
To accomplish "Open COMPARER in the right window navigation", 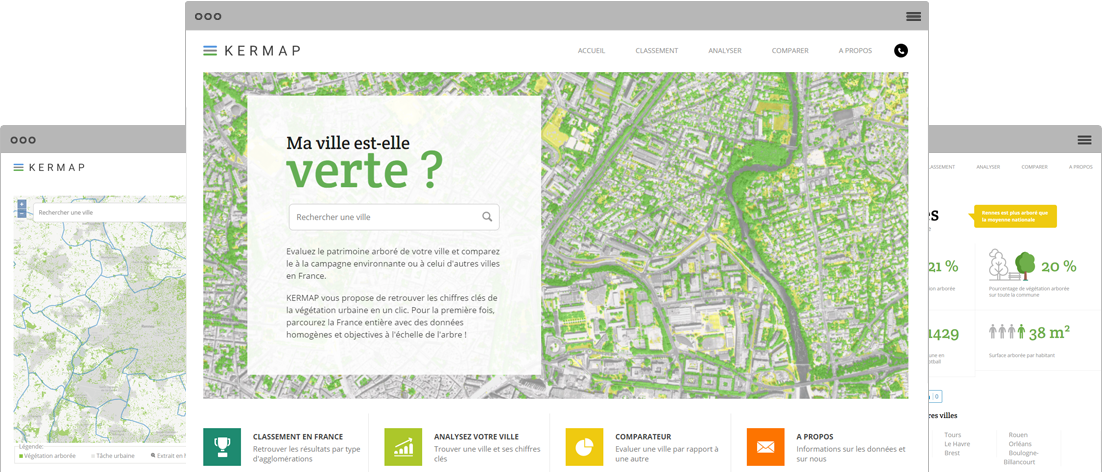I will click(1035, 167).
